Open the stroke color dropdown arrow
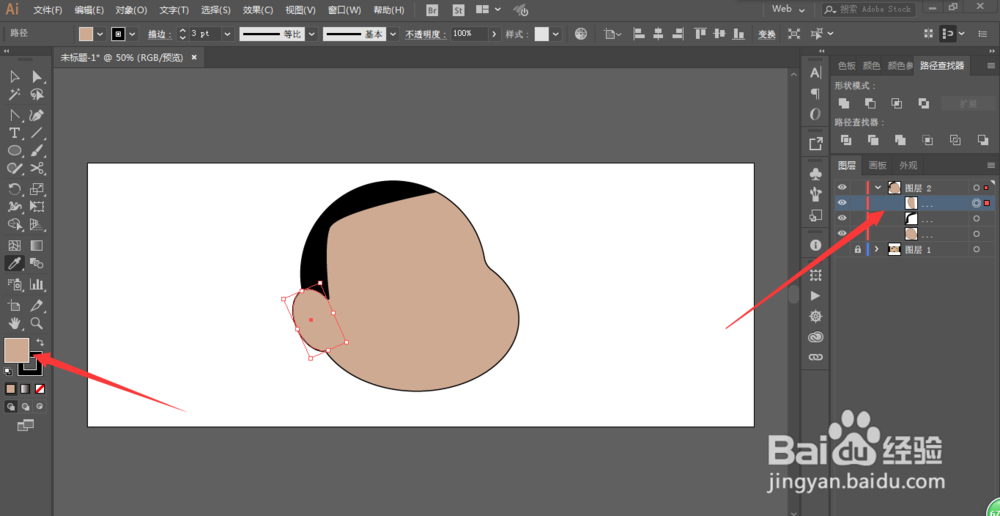The width and height of the screenshot is (1000, 516). click(133, 34)
